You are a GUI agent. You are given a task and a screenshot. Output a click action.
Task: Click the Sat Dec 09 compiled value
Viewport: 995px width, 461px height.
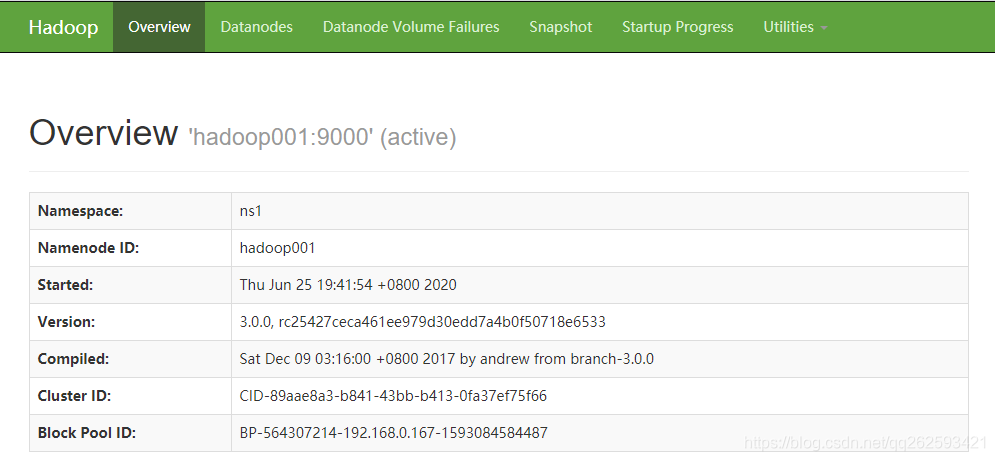(x=447, y=359)
